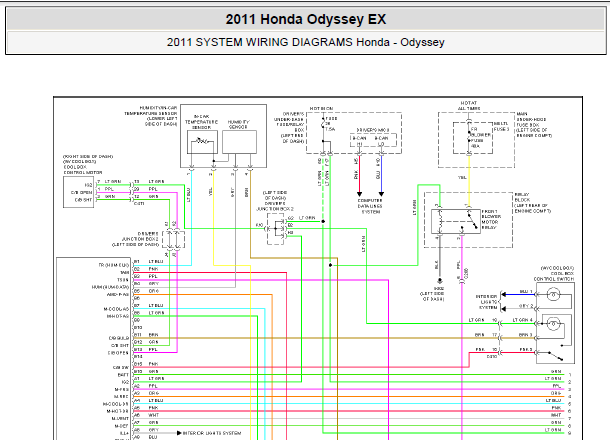The height and width of the screenshot is (440, 610).
Task: Click the driver's under-dash 7.5A fuse symbol
Action: click(x=324, y=125)
